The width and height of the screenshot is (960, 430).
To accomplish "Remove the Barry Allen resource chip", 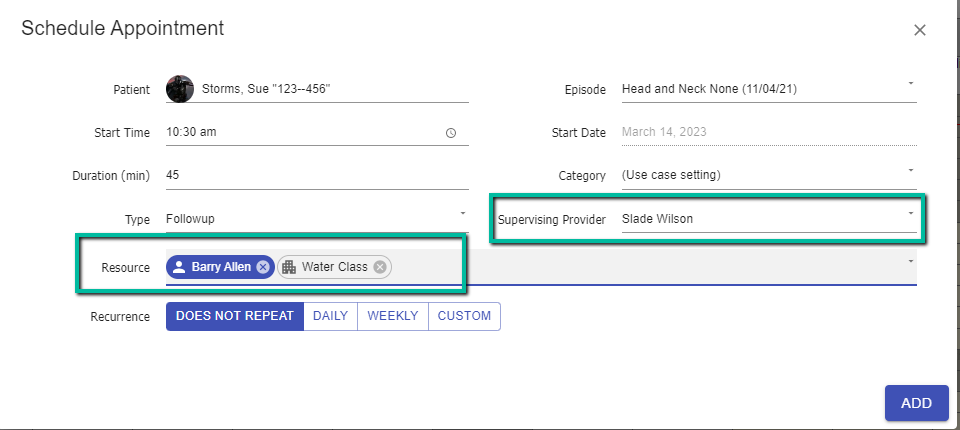I will point(262,267).
